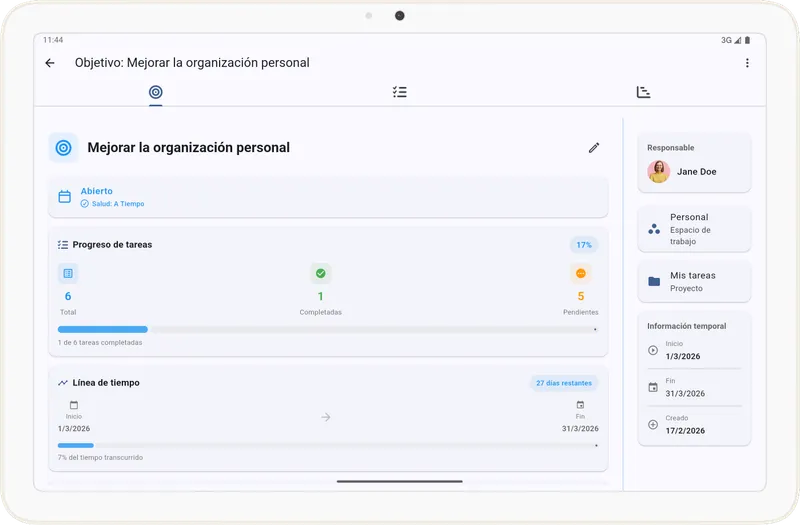Screen dimensions: 800x525
Task: Open Personal workspace card
Action: pos(694,229)
